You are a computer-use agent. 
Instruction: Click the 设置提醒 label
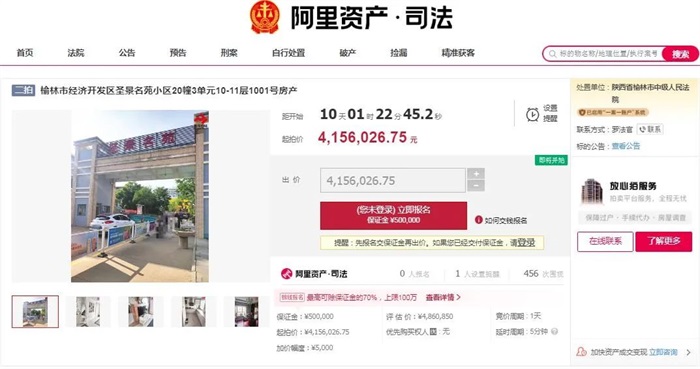point(550,113)
